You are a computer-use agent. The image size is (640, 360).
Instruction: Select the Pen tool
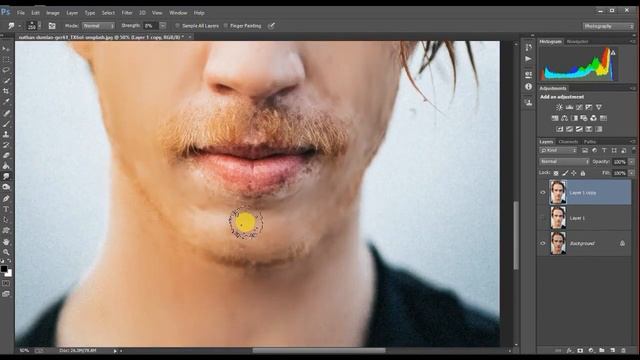point(6,199)
